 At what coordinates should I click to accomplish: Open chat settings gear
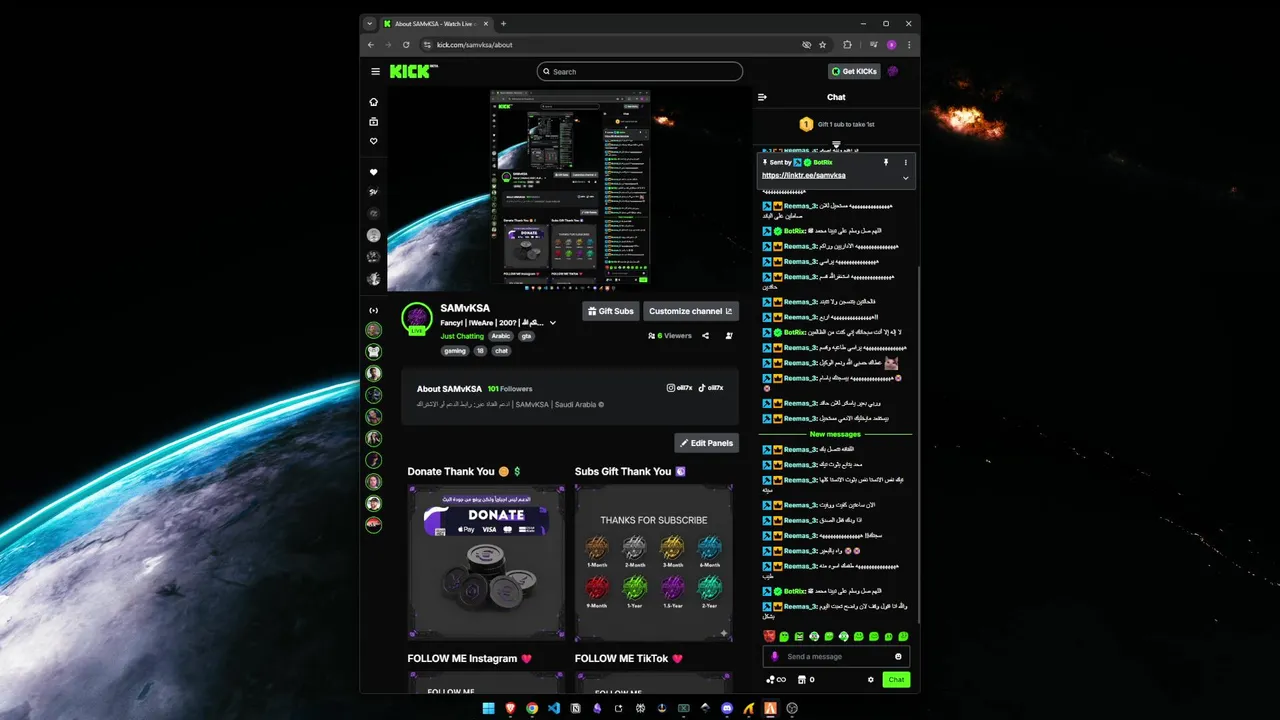click(x=871, y=680)
